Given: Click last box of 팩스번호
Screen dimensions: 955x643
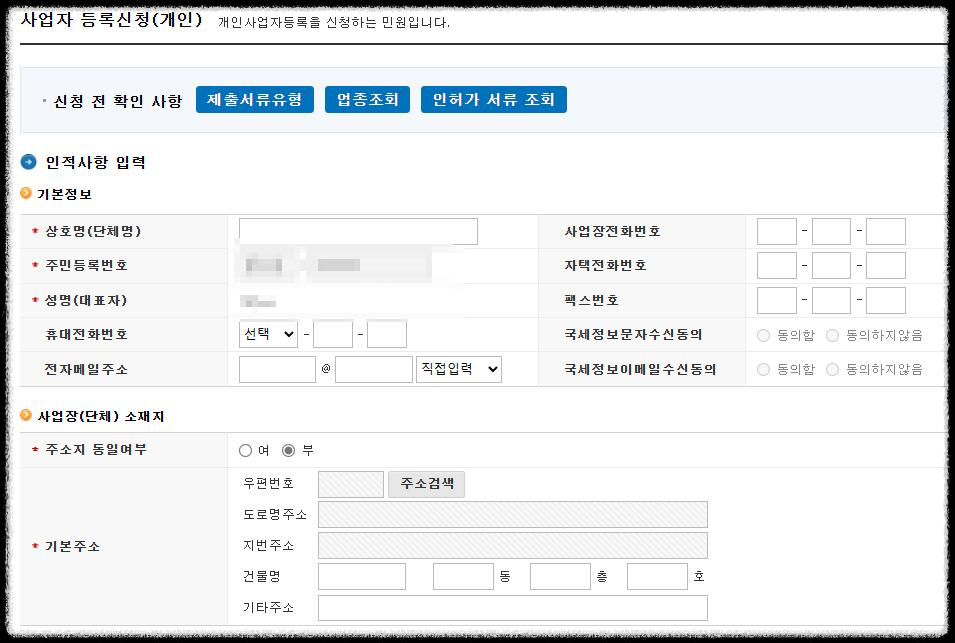Looking at the screenshot, I should point(886,301).
